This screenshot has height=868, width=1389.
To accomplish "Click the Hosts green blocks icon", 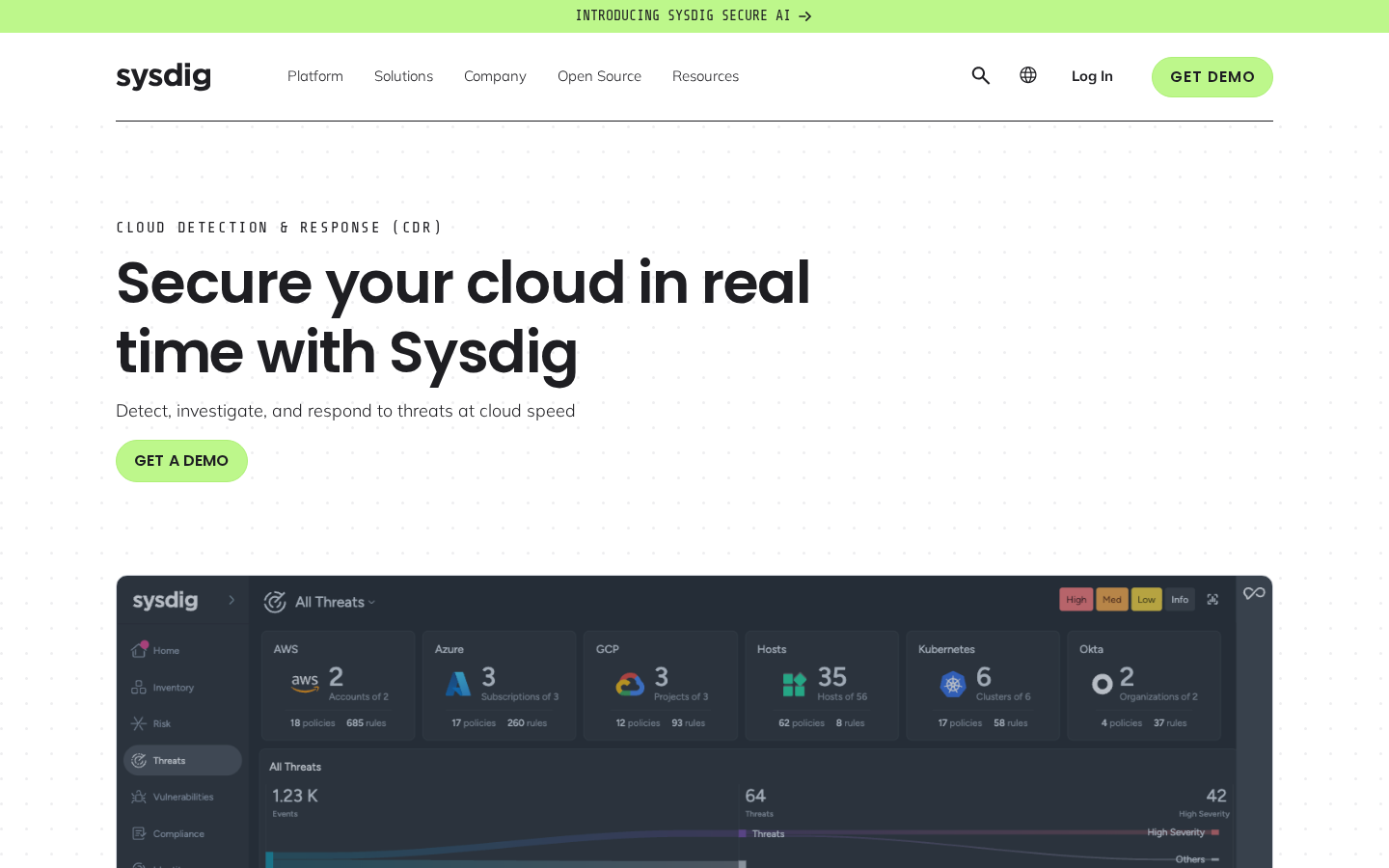I will (x=794, y=685).
